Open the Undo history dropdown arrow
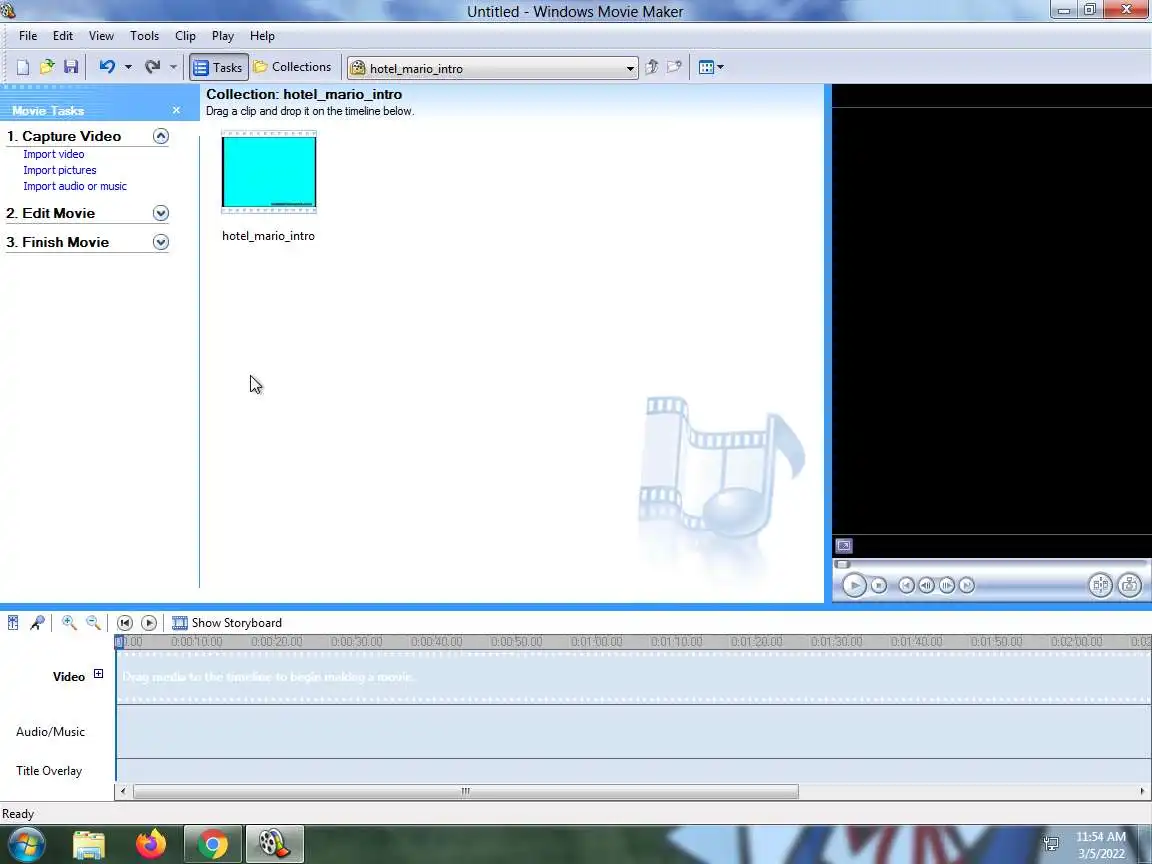The height and width of the screenshot is (864, 1152). 128,68
